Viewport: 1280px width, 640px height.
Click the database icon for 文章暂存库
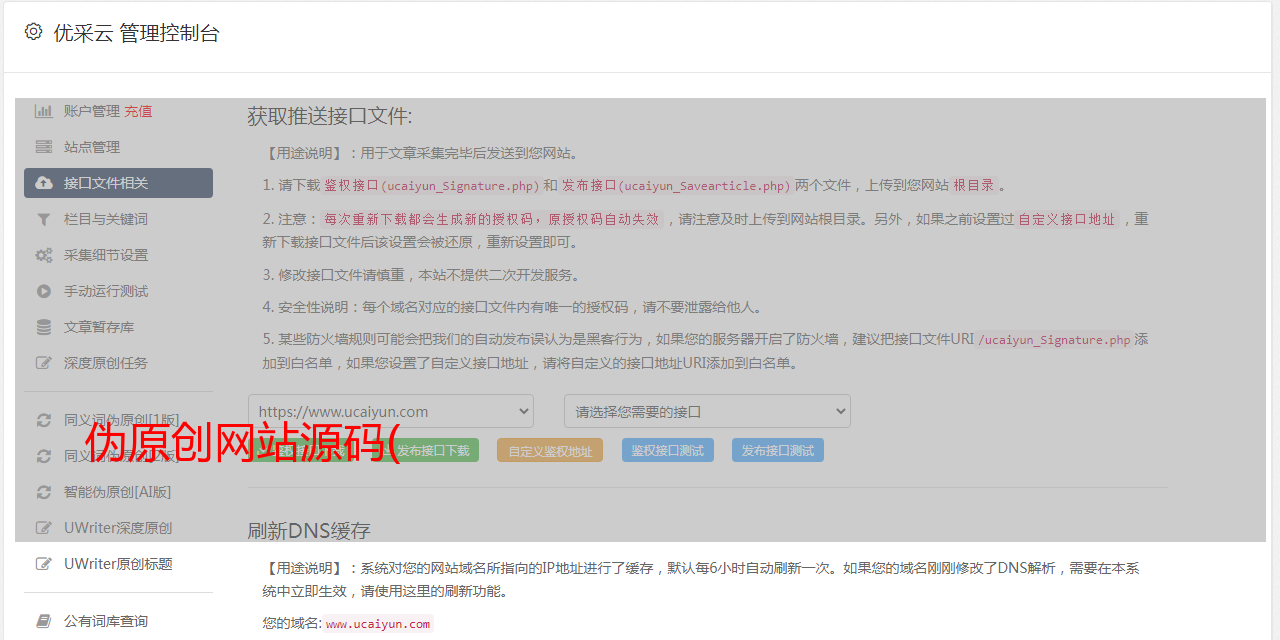click(x=44, y=327)
